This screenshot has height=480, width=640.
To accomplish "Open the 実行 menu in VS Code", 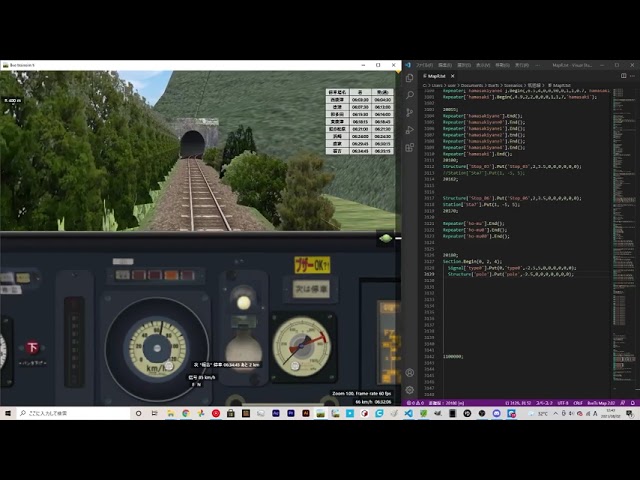I will click(x=521, y=65).
